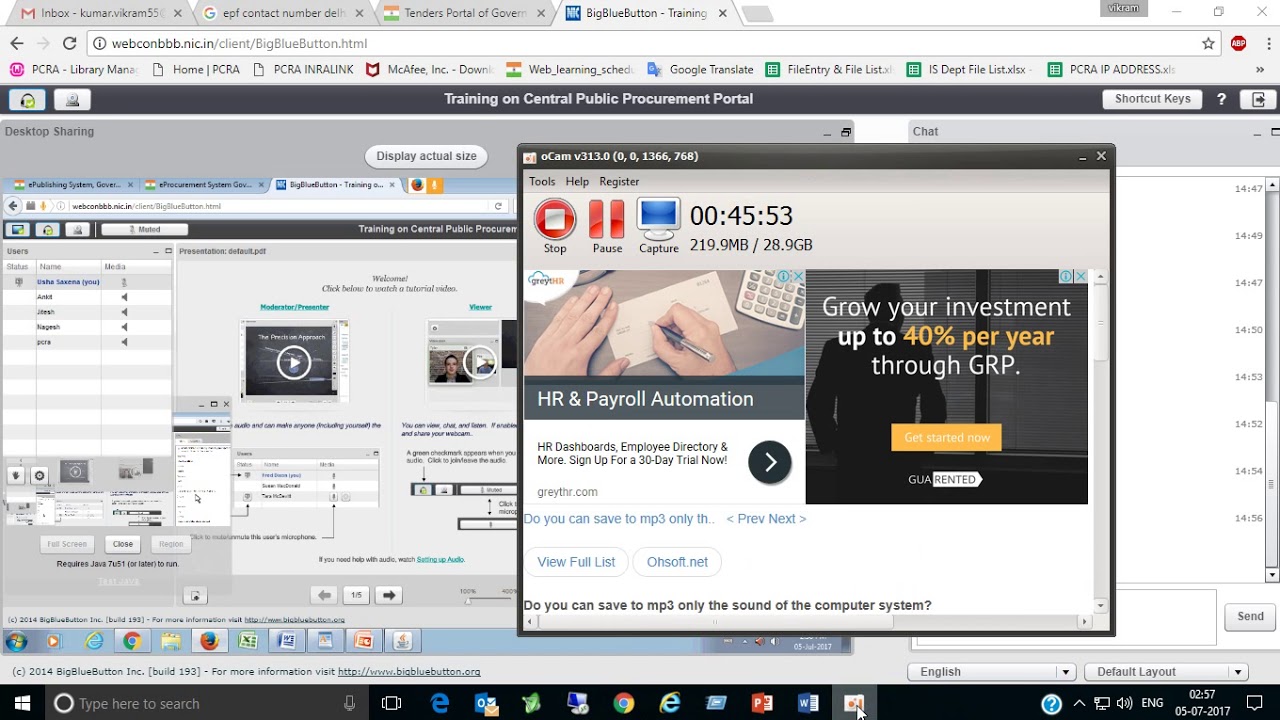Open Internet Explorer from taskbar

pos(670,704)
